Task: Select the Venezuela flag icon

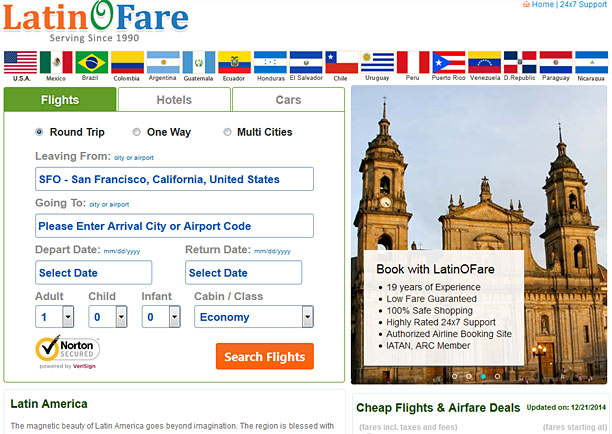Action: click(484, 62)
